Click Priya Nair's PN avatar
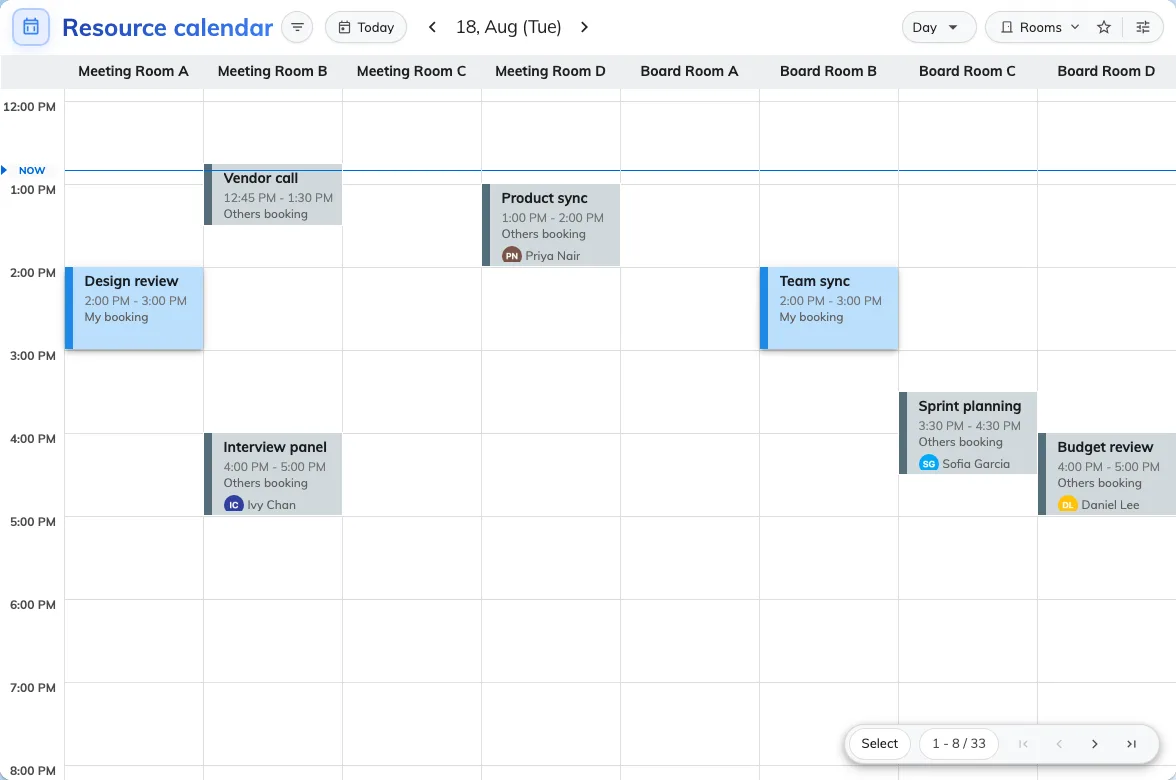The image size is (1176, 780). (512, 256)
